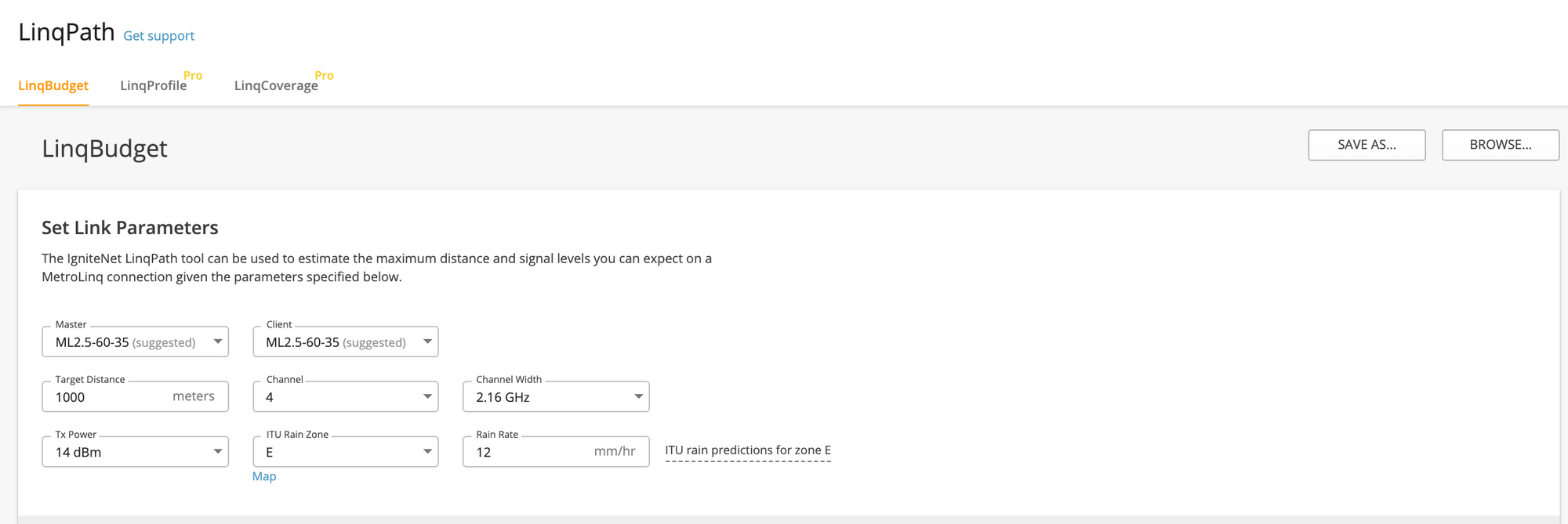
Task: Click ITU rain predictions for zone E
Action: click(748, 450)
